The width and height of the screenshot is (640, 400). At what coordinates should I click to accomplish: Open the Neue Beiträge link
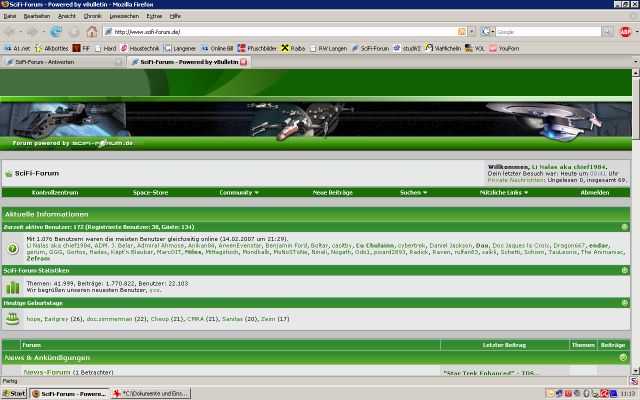coord(333,192)
